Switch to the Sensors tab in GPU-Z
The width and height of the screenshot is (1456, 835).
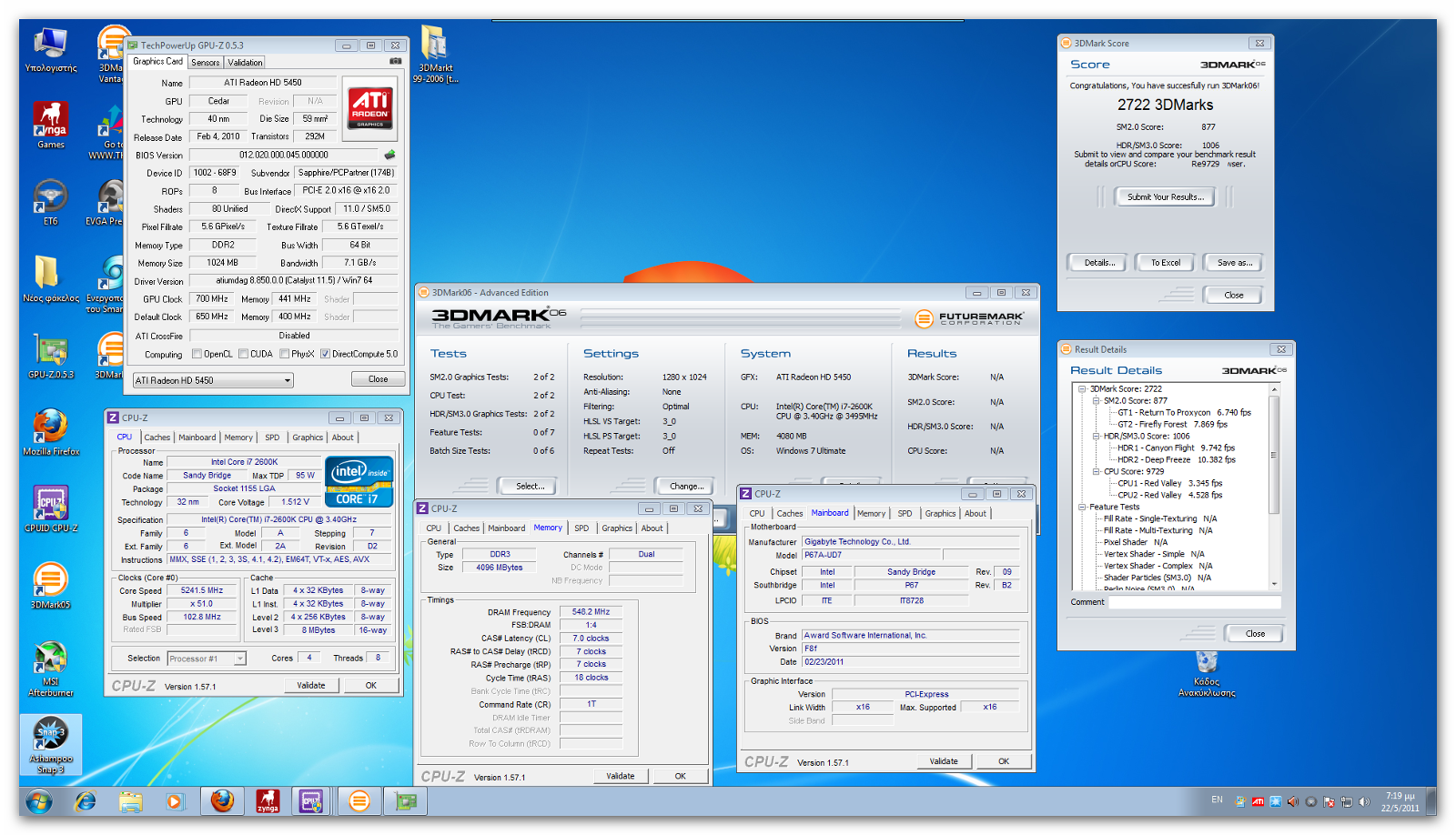click(205, 62)
